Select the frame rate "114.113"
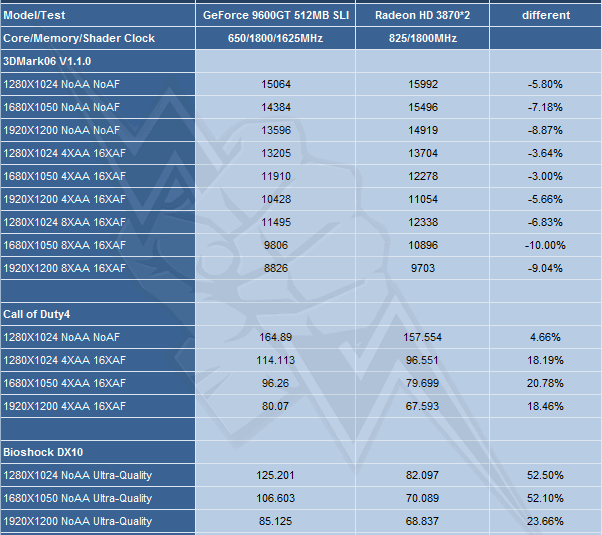 click(x=276, y=360)
